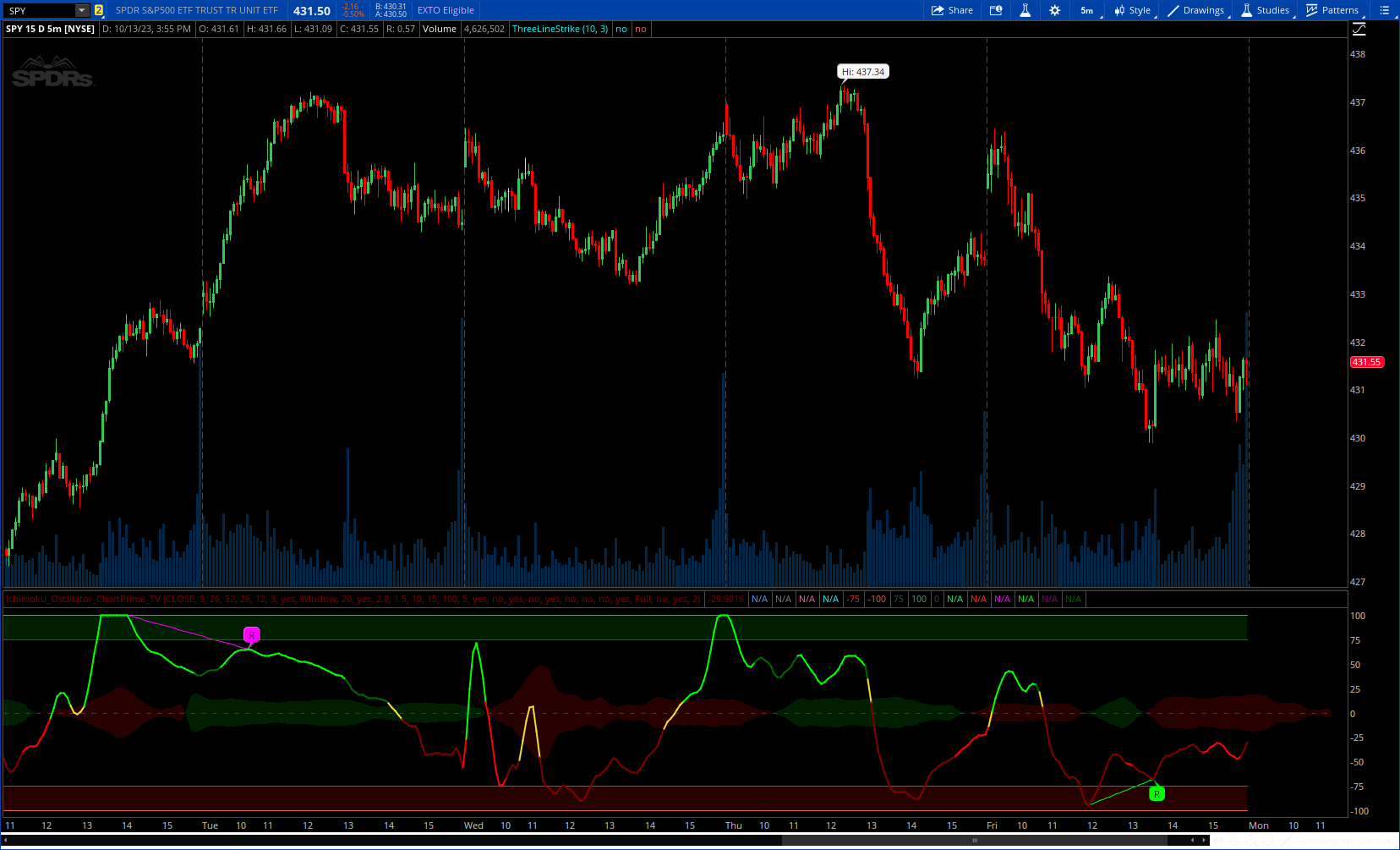Open the list actions menu icon
Screen dimensions: 1400x850
tap(1384, 10)
